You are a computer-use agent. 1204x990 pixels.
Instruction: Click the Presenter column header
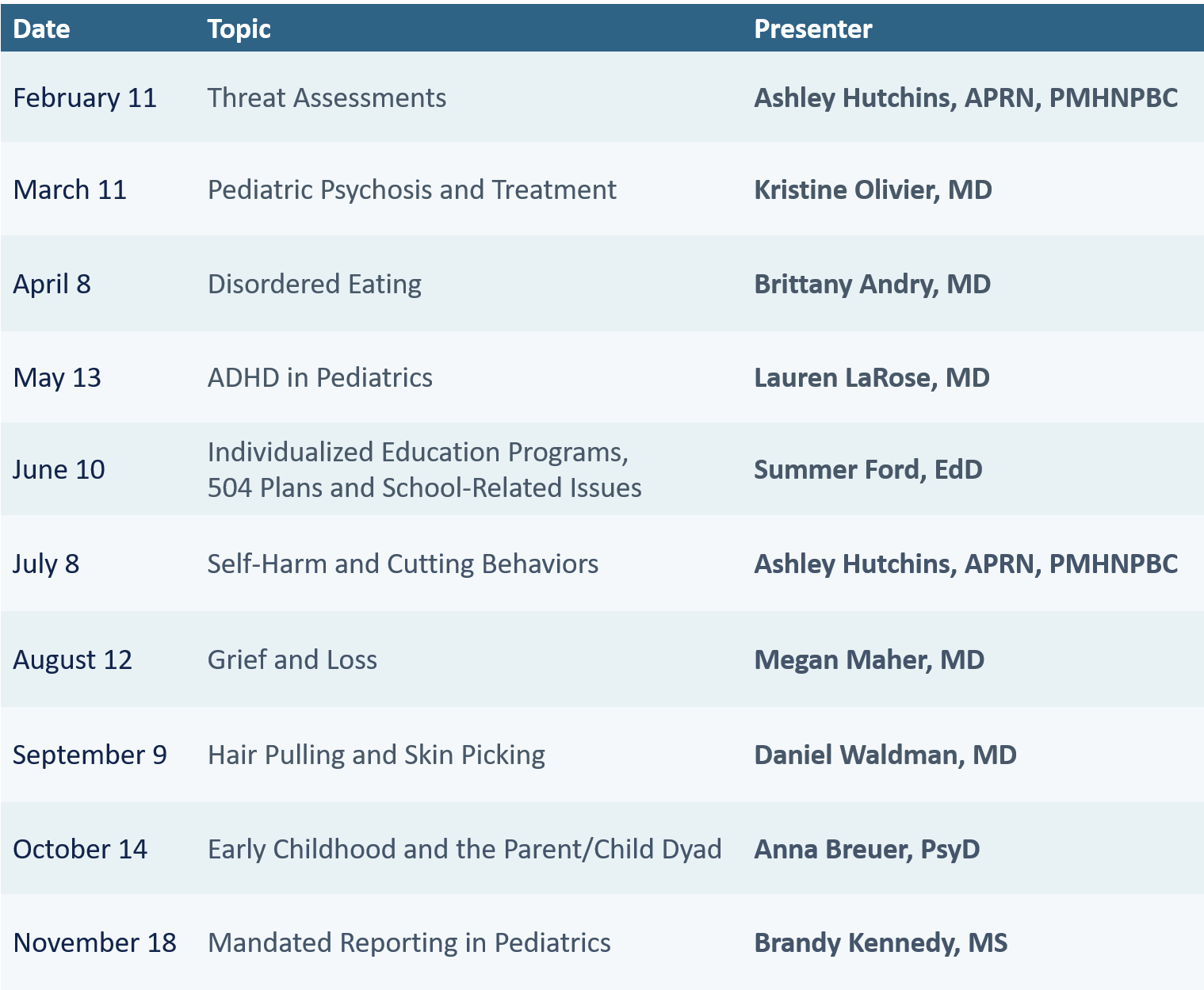(x=812, y=29)
